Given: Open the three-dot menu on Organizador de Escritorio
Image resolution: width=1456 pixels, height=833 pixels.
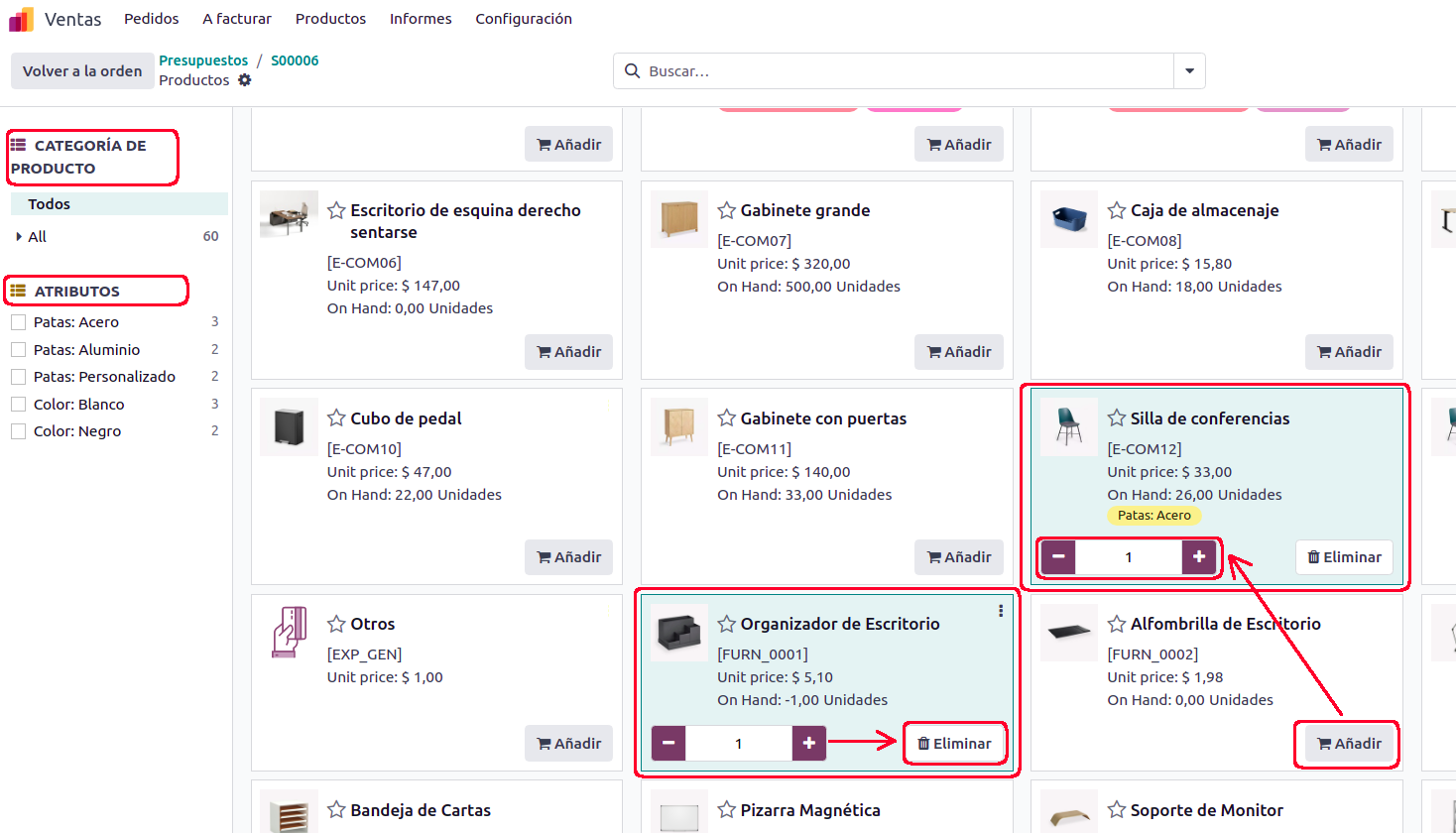Looking at the screenshot, I should [x=1001, y=611].
